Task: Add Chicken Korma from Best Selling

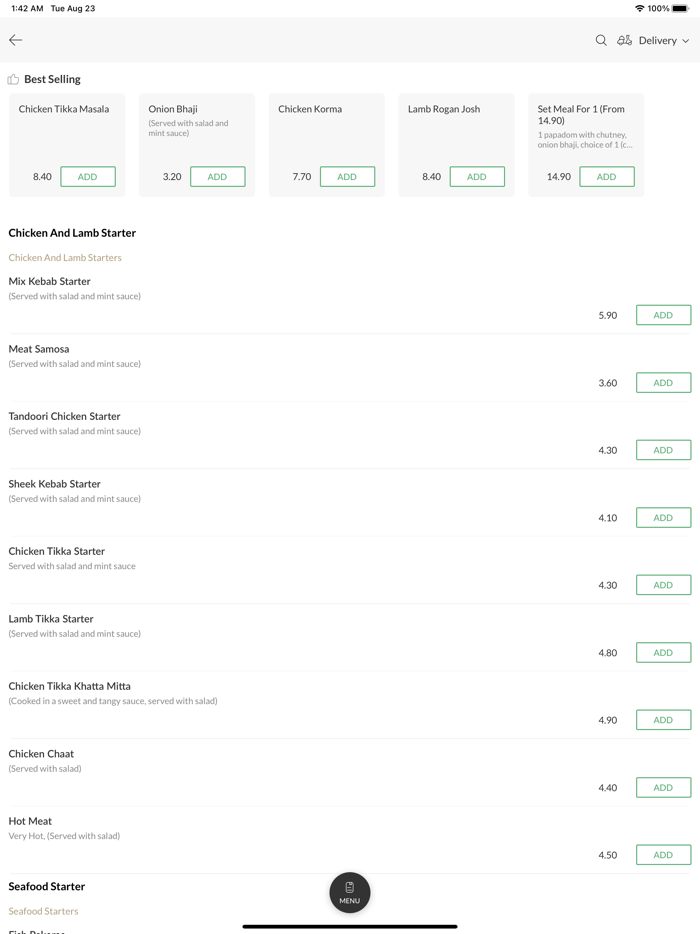Action: (347, 177)
